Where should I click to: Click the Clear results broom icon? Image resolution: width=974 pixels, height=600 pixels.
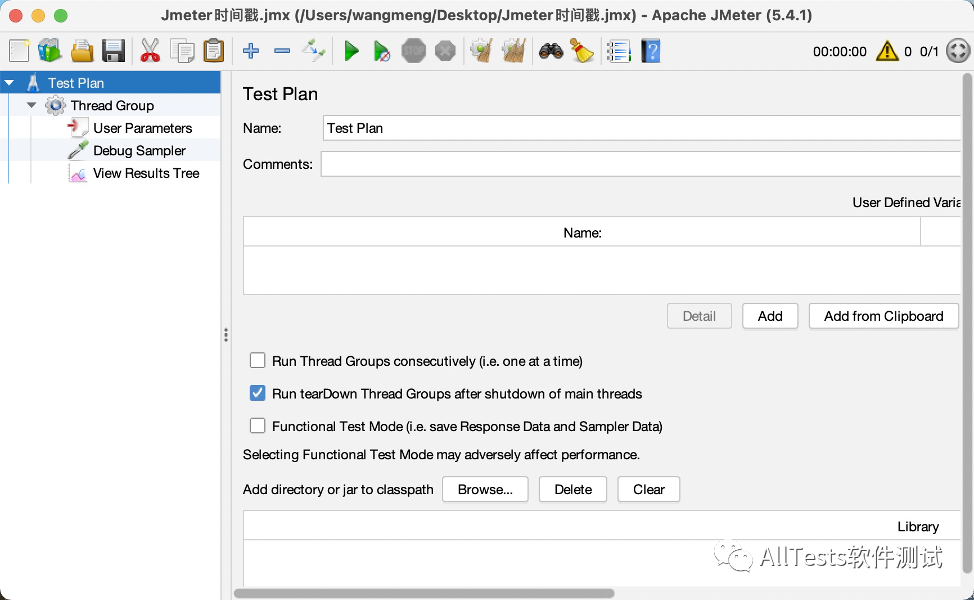pos(481,51)
